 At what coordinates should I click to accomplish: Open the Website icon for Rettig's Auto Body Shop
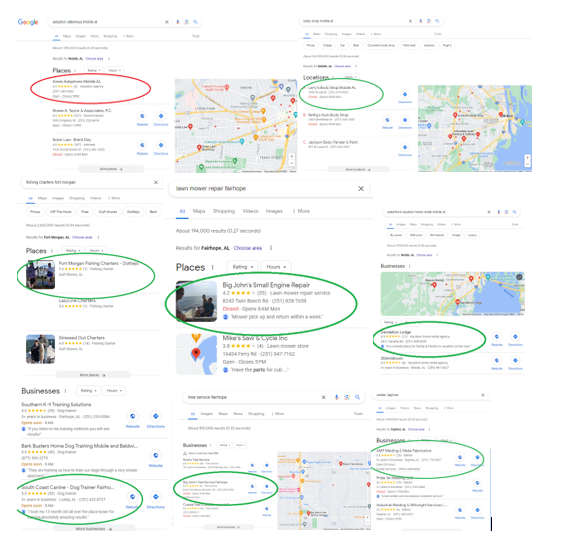[x=387, y=120]
